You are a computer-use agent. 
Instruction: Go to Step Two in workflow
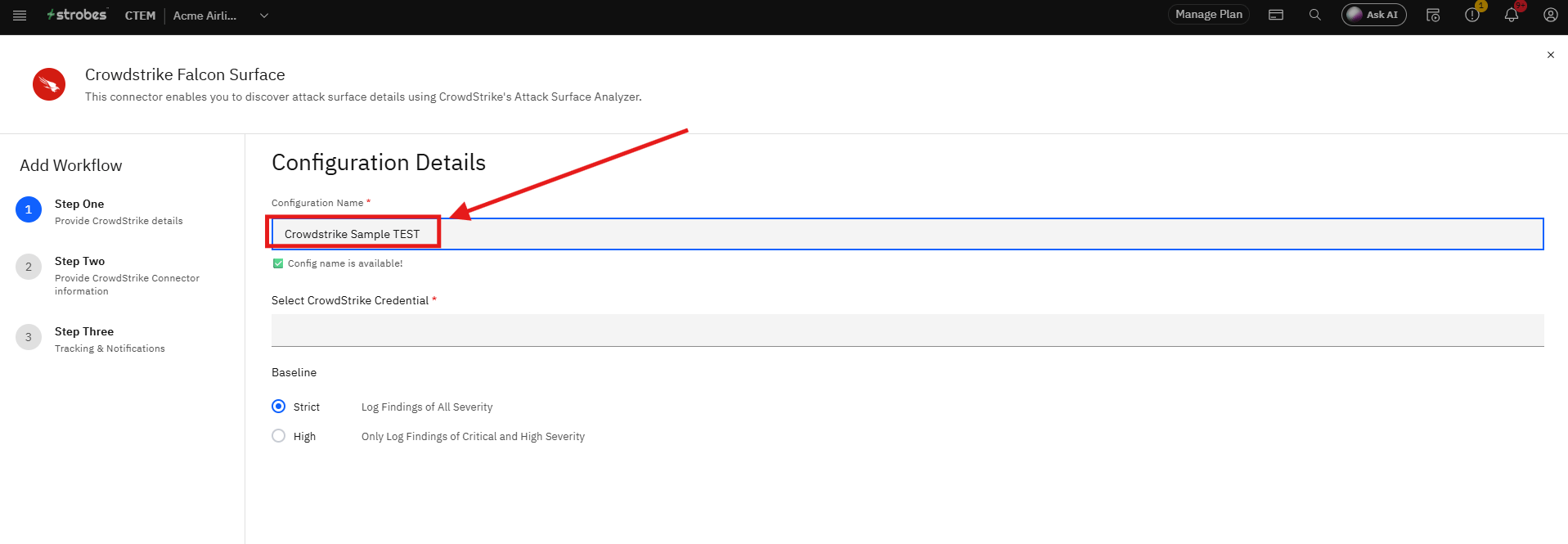point(107,275)
